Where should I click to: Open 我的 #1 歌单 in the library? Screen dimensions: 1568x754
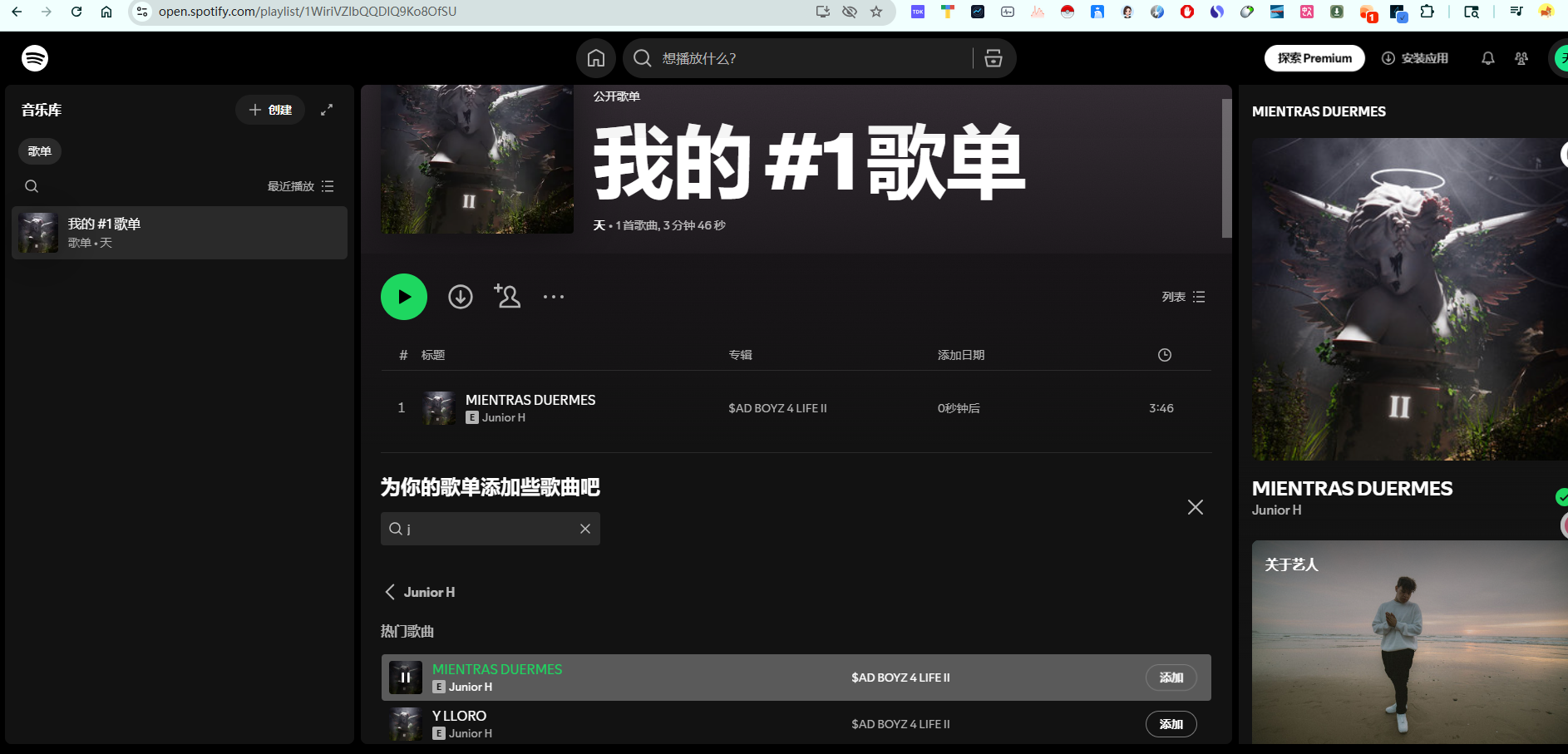(180, 233)
